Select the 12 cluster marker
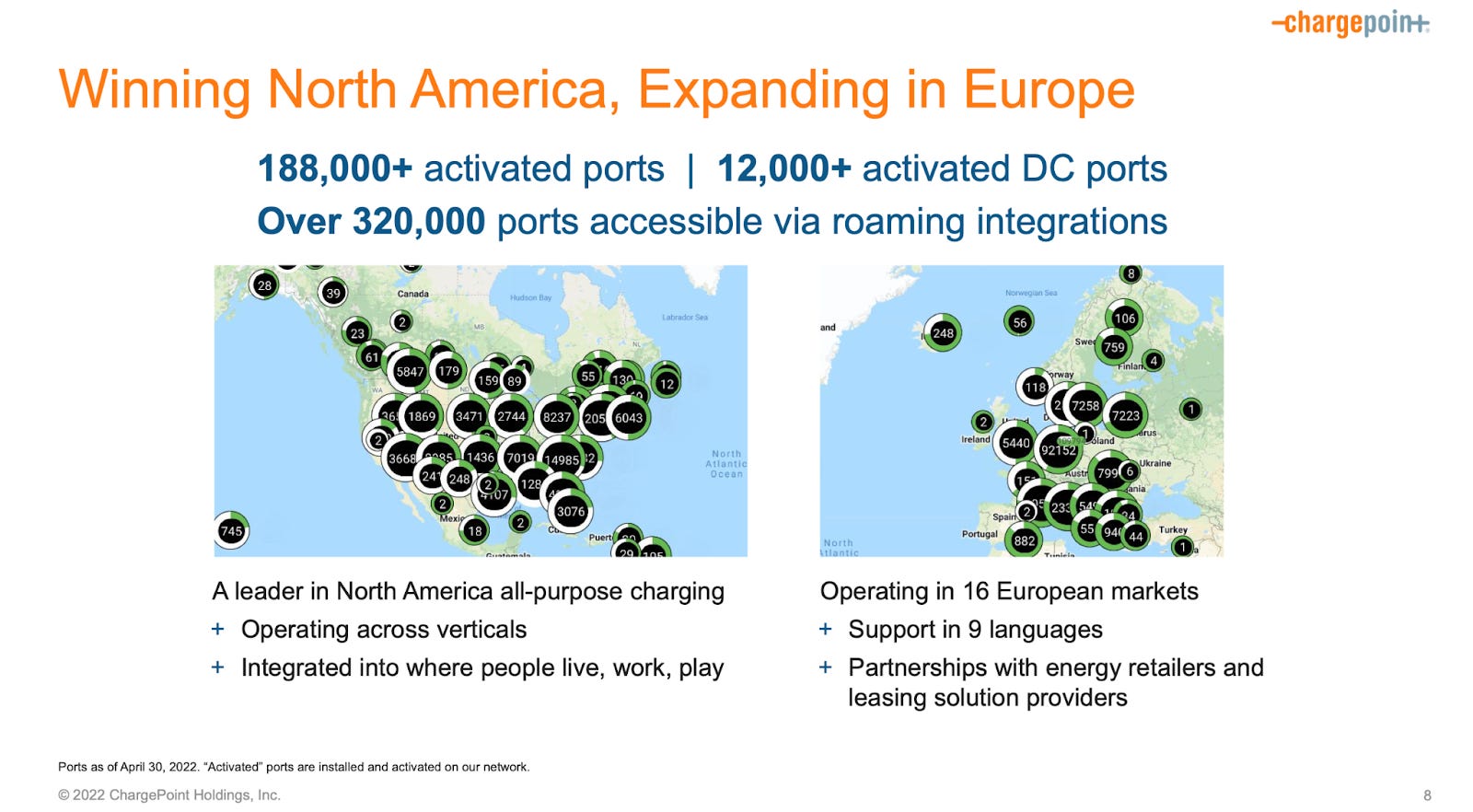Viewport: 1473px width, 812px height. click(667, 384)
